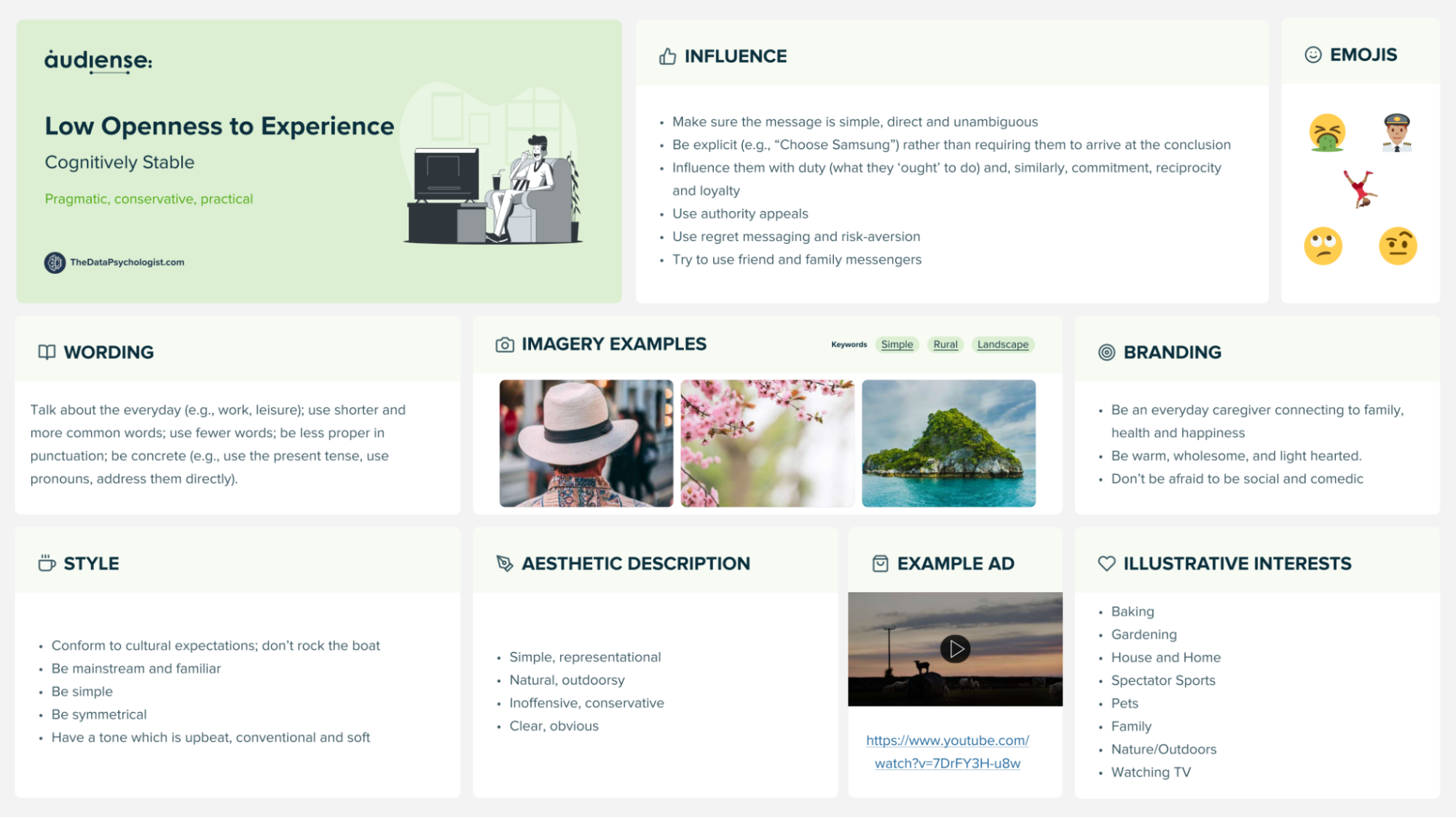This screenshot has height=818, width=1456.
Task: Click the heart icon by Illustrative Interests
Action: point(1106,563)
